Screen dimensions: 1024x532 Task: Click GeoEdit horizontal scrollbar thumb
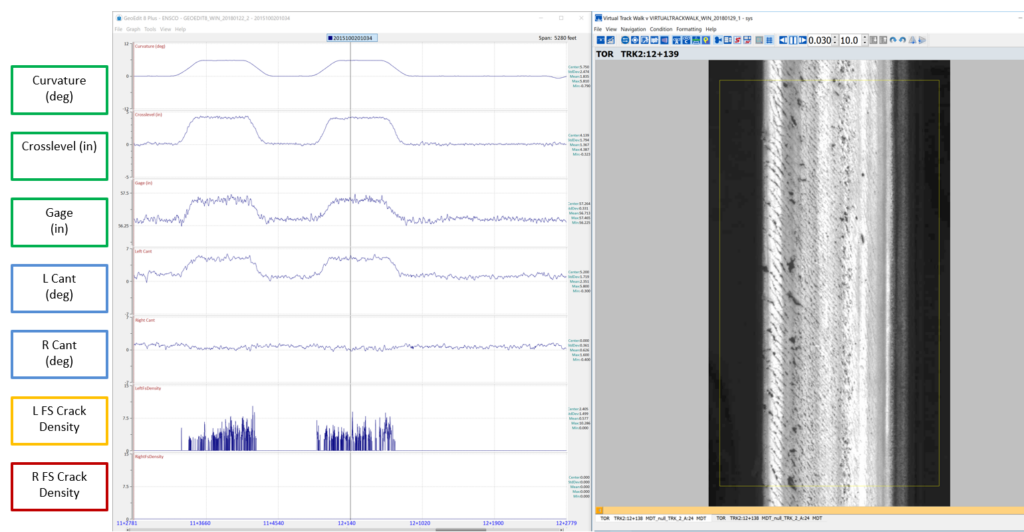(x=460, y=530)
